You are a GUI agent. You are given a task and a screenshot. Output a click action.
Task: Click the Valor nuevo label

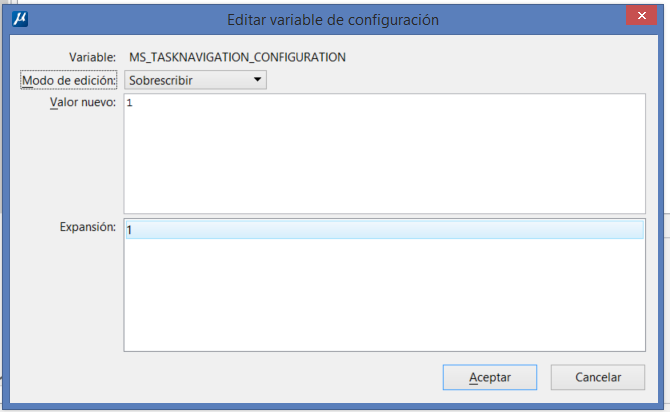(x=83, y=102)
